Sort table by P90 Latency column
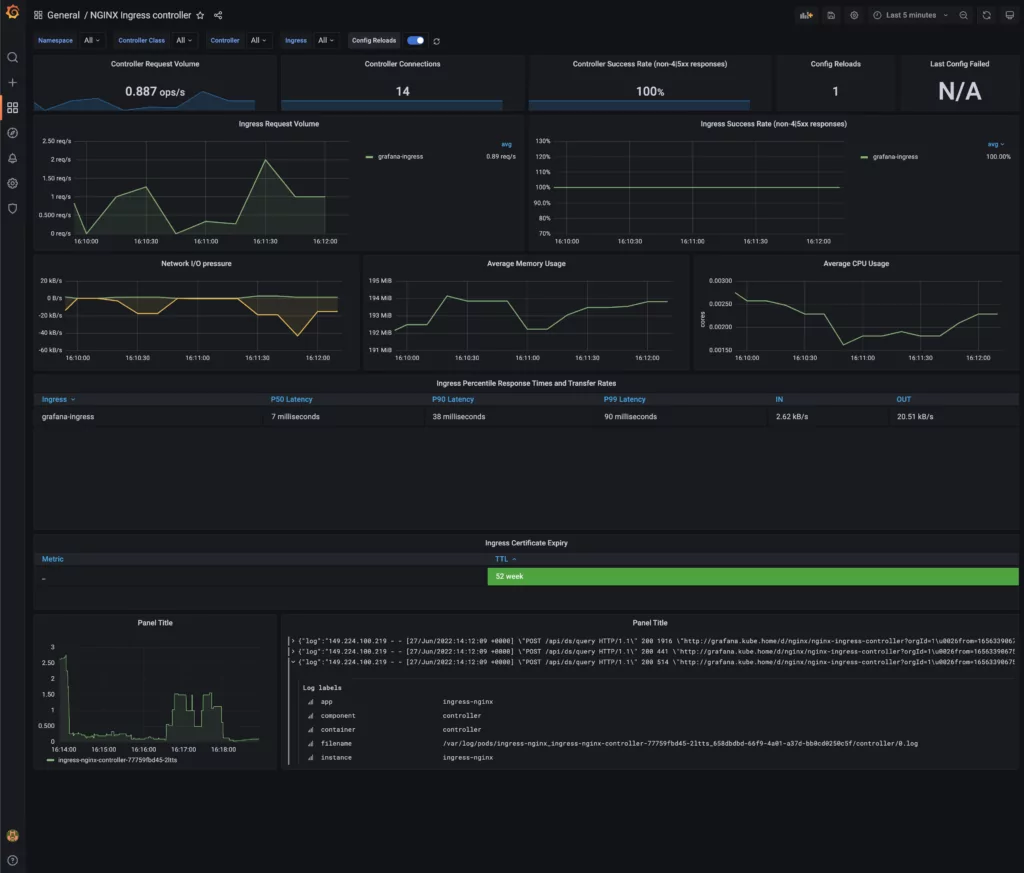The width and height of the screenshot is (1024, 873). 453,400
